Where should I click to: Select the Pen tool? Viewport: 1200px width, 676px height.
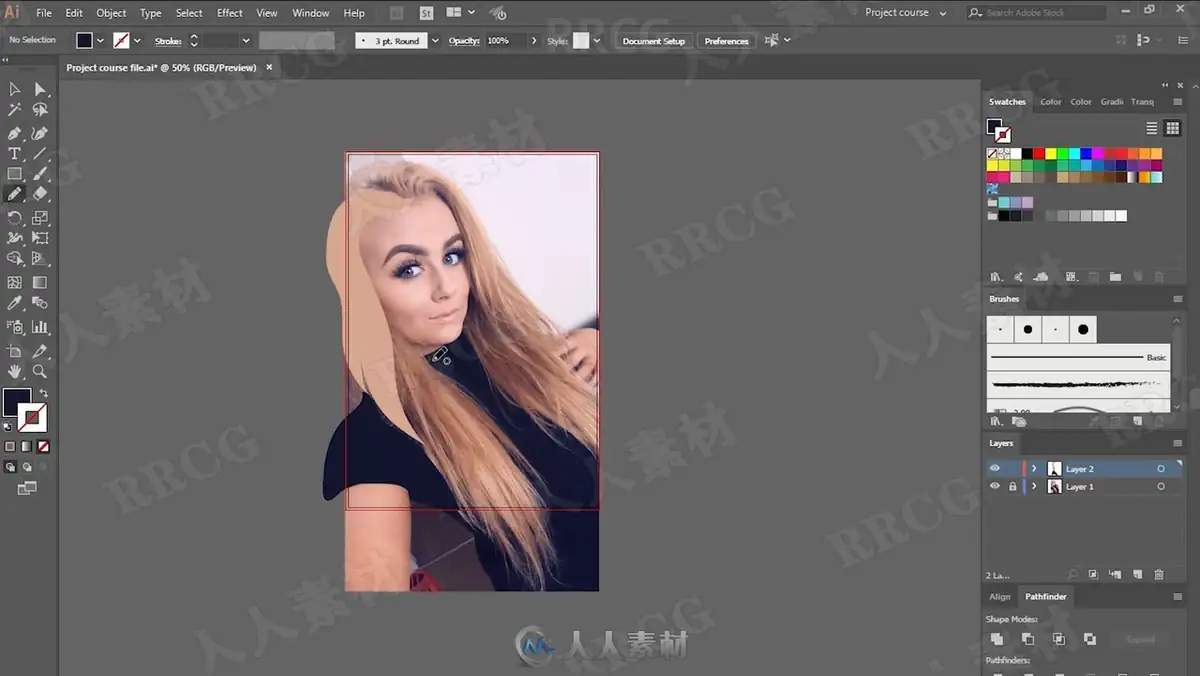click(x=14, y=133)
